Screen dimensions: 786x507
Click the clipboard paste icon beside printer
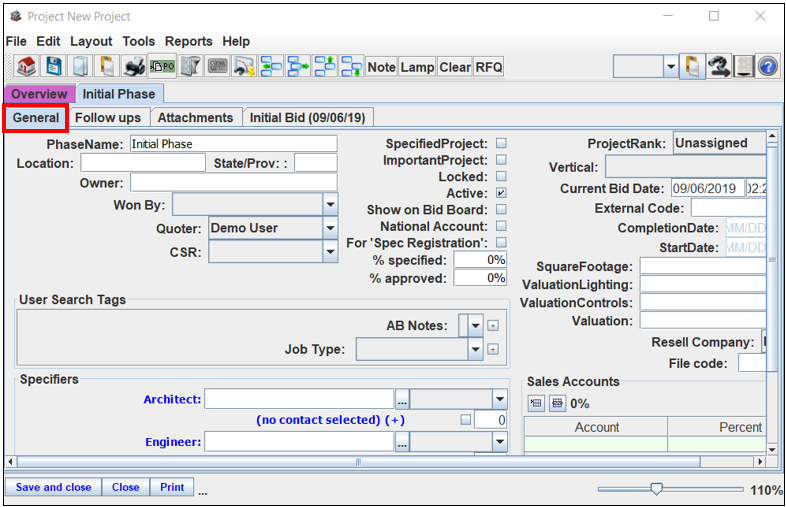point(107,66)
